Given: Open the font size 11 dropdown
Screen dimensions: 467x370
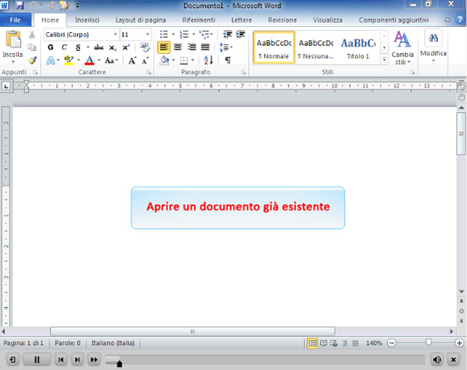Looking at the screenshot, I should click(147, 34).
